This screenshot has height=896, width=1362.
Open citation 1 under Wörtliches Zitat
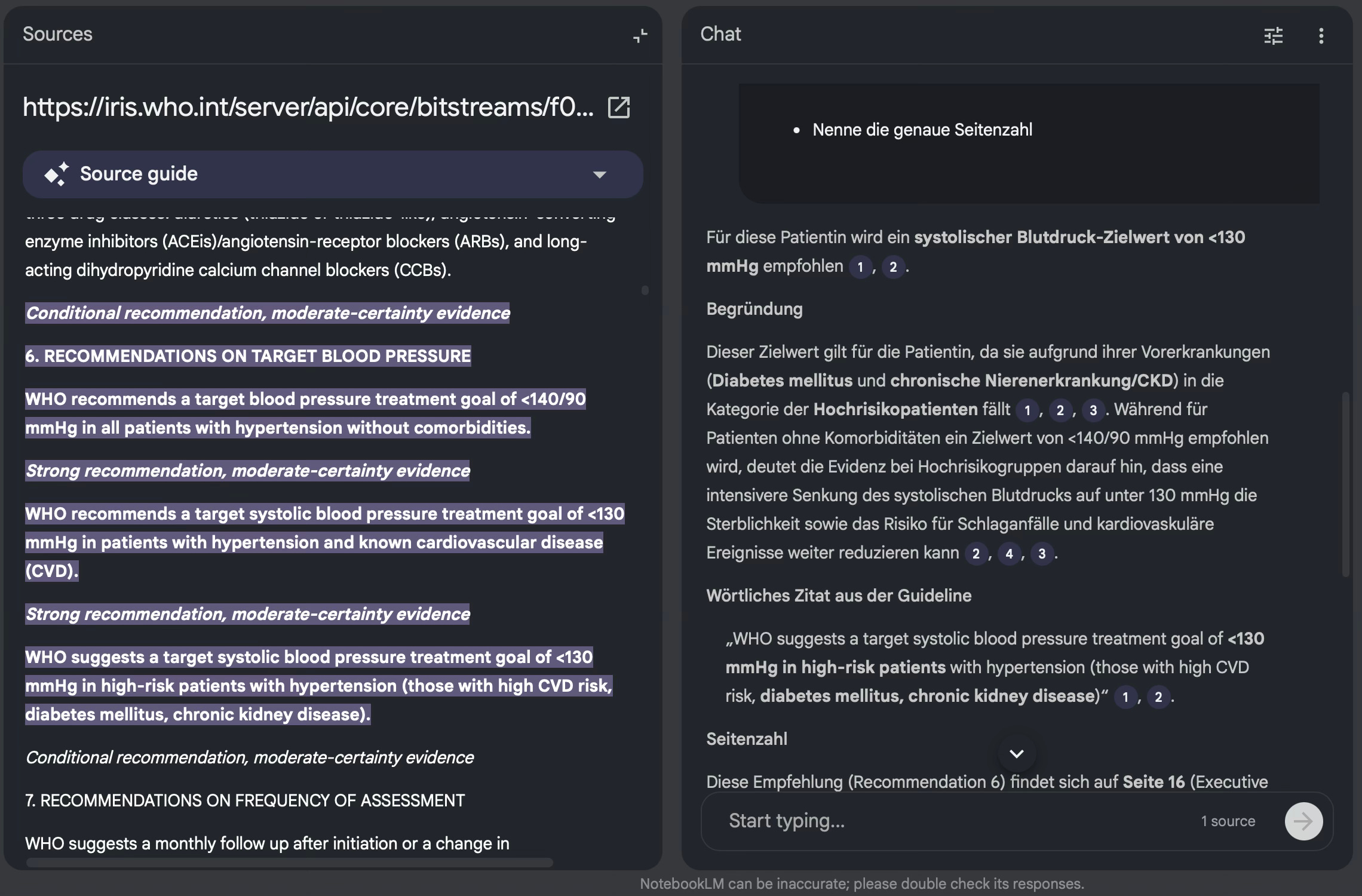(x=1125, y=697)
